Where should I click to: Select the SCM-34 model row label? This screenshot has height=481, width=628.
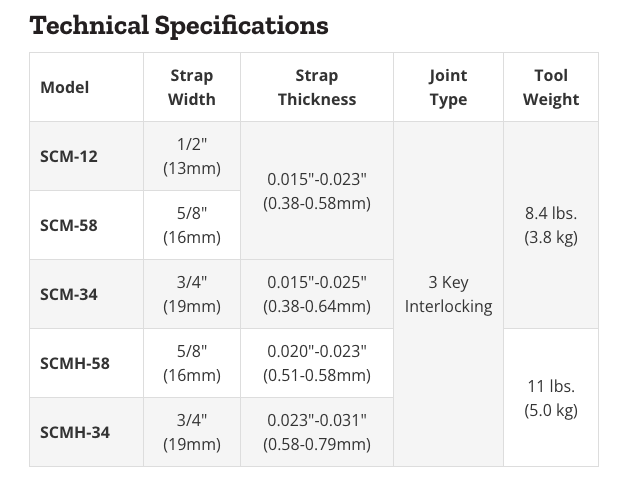(69, 294)
